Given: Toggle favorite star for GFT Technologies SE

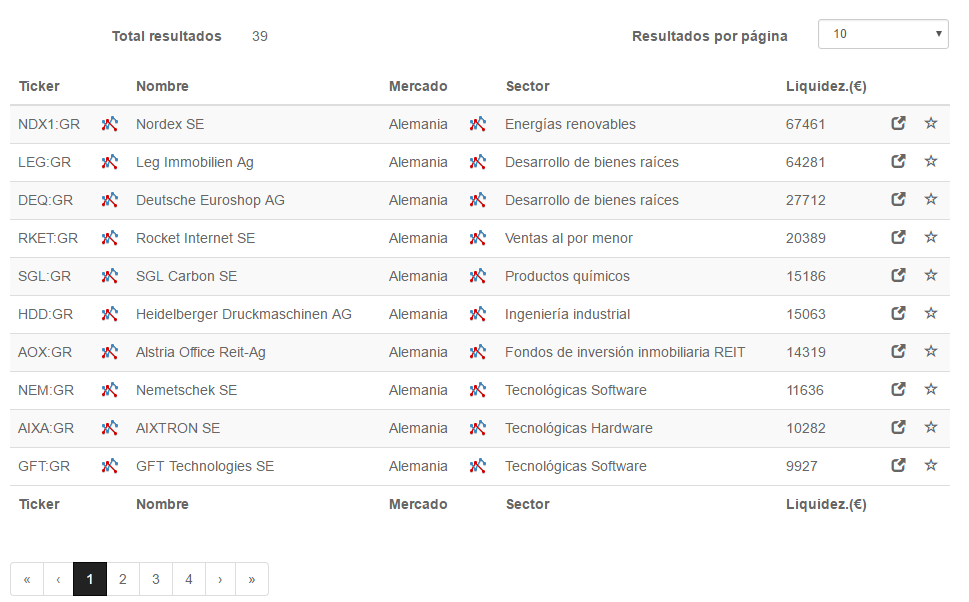Looking at the screenshot, I should click(x=931, y=465).
